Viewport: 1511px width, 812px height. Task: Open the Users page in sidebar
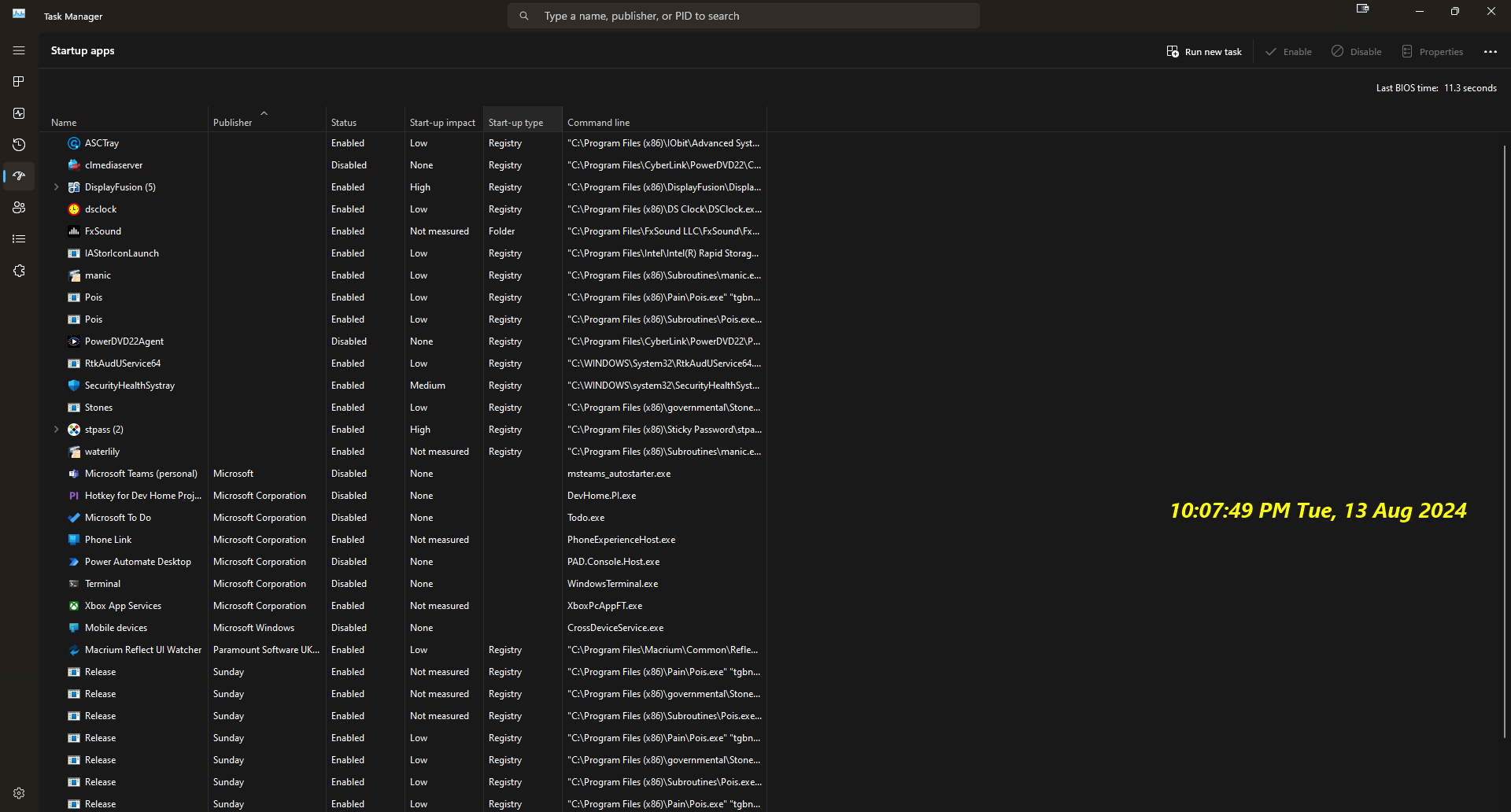tap(19, 208)
